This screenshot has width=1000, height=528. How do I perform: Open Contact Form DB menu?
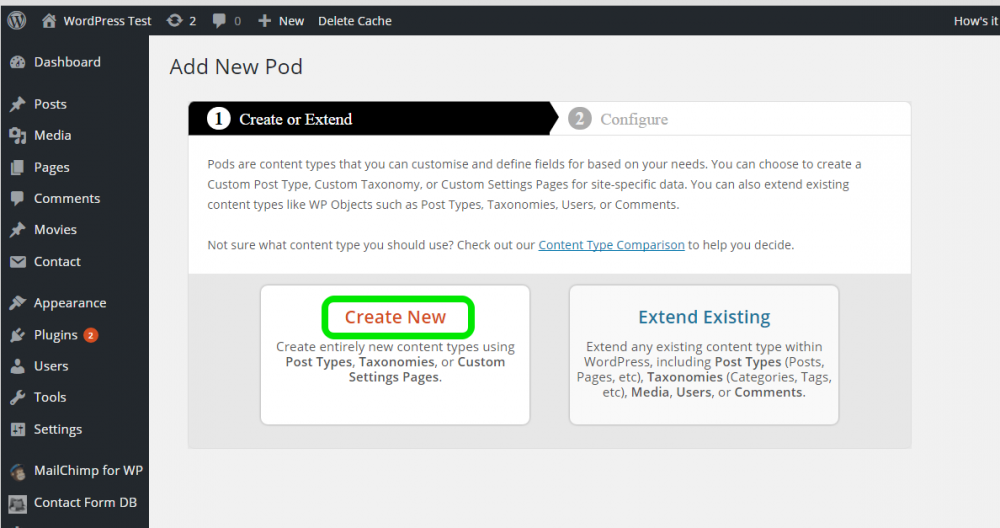tap(85, 502)
